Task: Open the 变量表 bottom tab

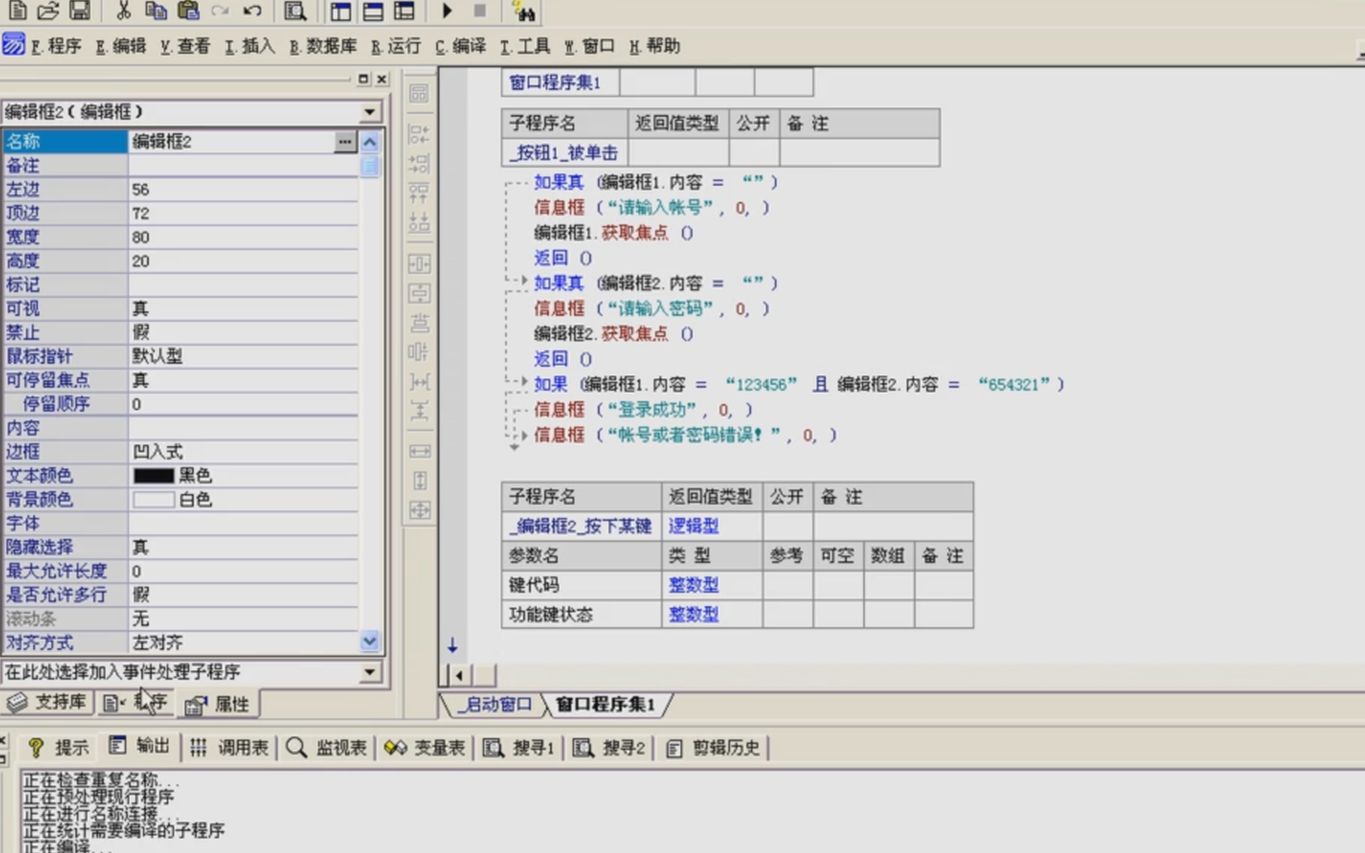Action: (425, 747)
